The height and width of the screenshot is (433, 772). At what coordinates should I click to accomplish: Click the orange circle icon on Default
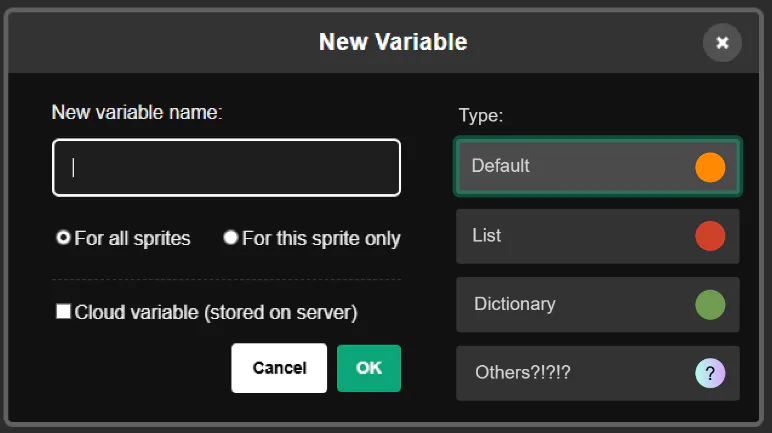click(710, 167)
